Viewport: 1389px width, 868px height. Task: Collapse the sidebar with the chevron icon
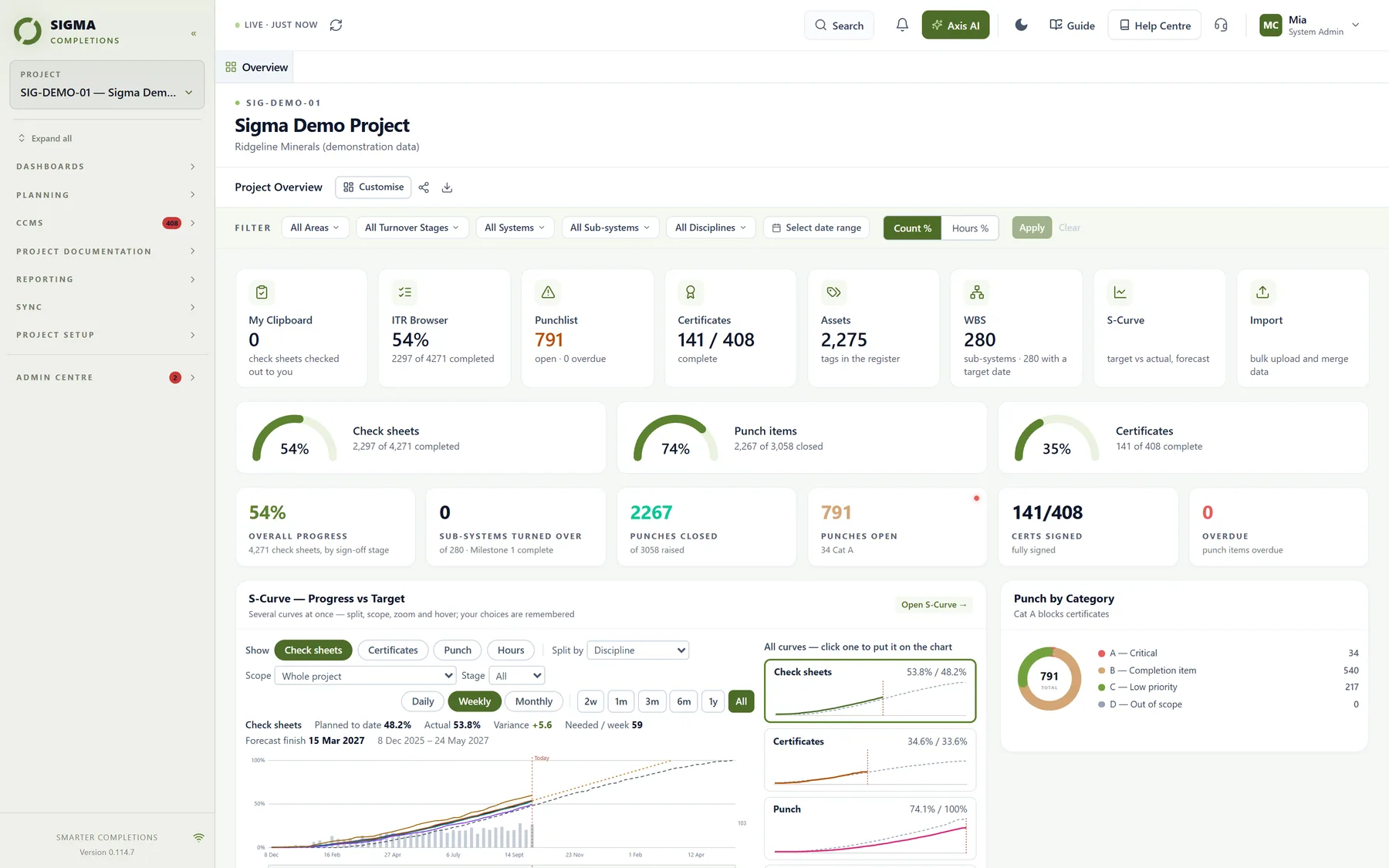click(194, 33)
